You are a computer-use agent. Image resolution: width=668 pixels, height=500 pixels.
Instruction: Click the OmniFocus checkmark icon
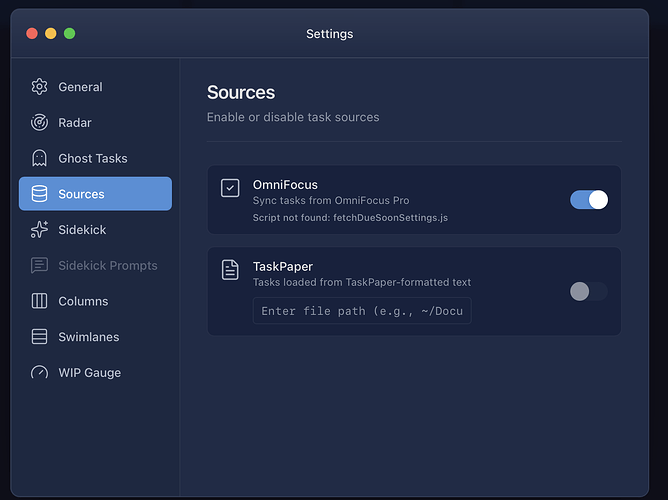[x=230, y=188]
